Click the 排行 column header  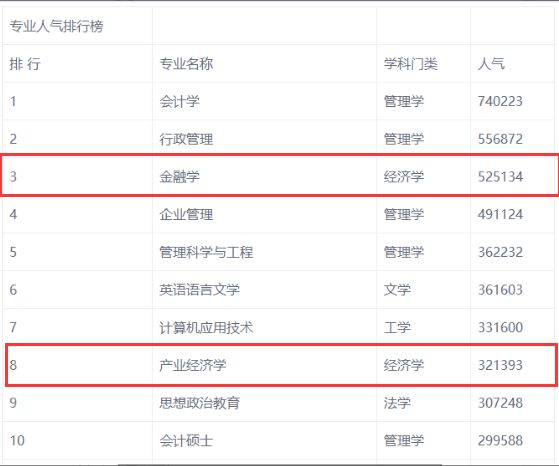coord(25,64)
